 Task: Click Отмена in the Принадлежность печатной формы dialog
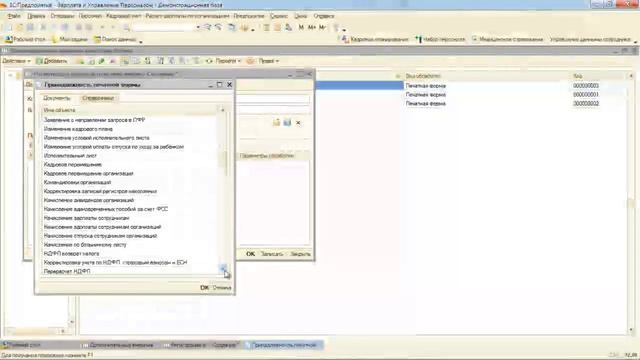pyautogui.click(x=222, y=287)
